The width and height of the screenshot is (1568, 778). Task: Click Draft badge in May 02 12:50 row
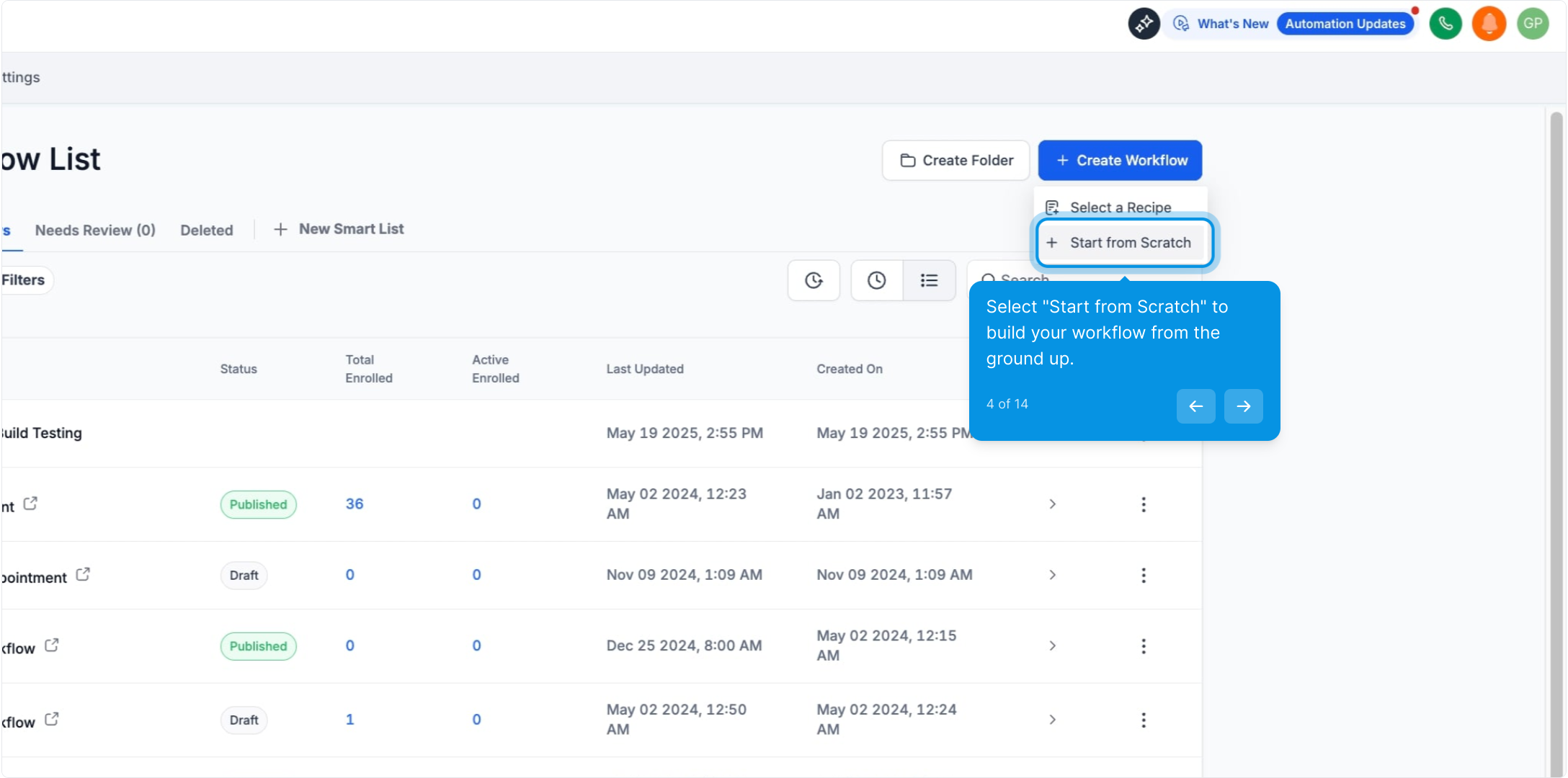point(244,720)
